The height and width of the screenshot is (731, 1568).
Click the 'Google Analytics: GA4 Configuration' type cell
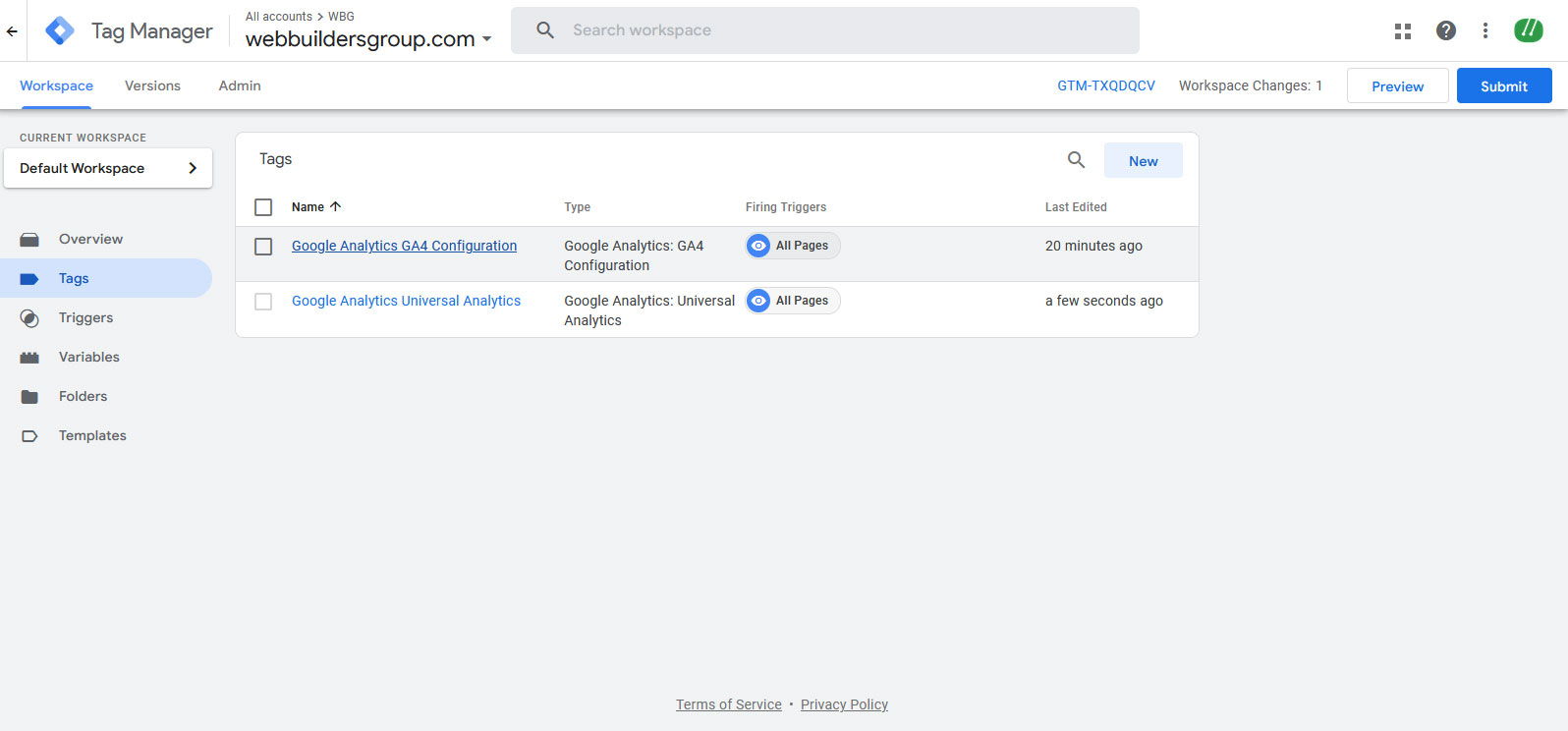point(634,255)
